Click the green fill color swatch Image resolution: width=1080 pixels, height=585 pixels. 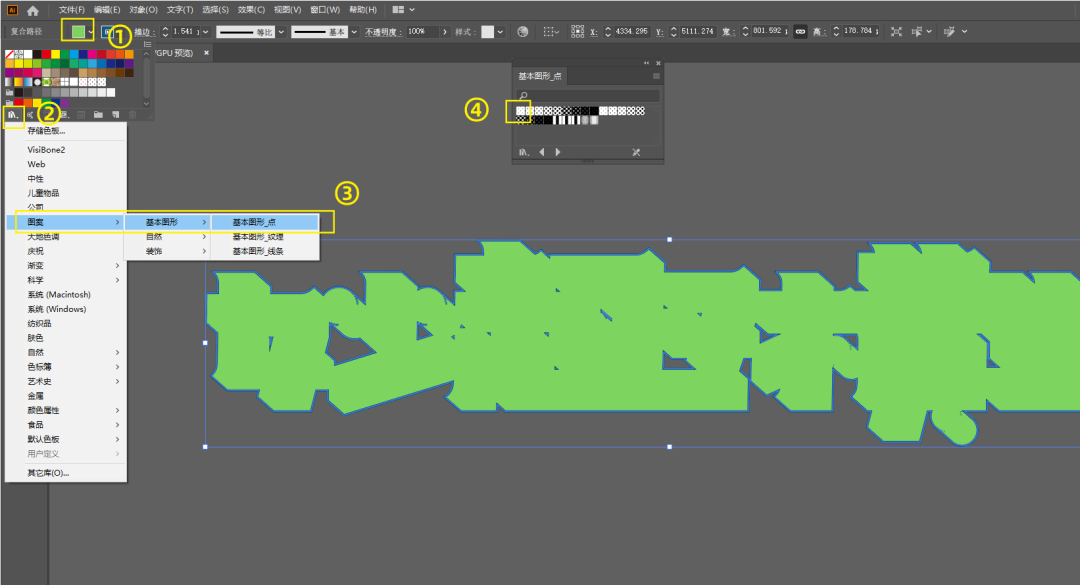[78, 32]
